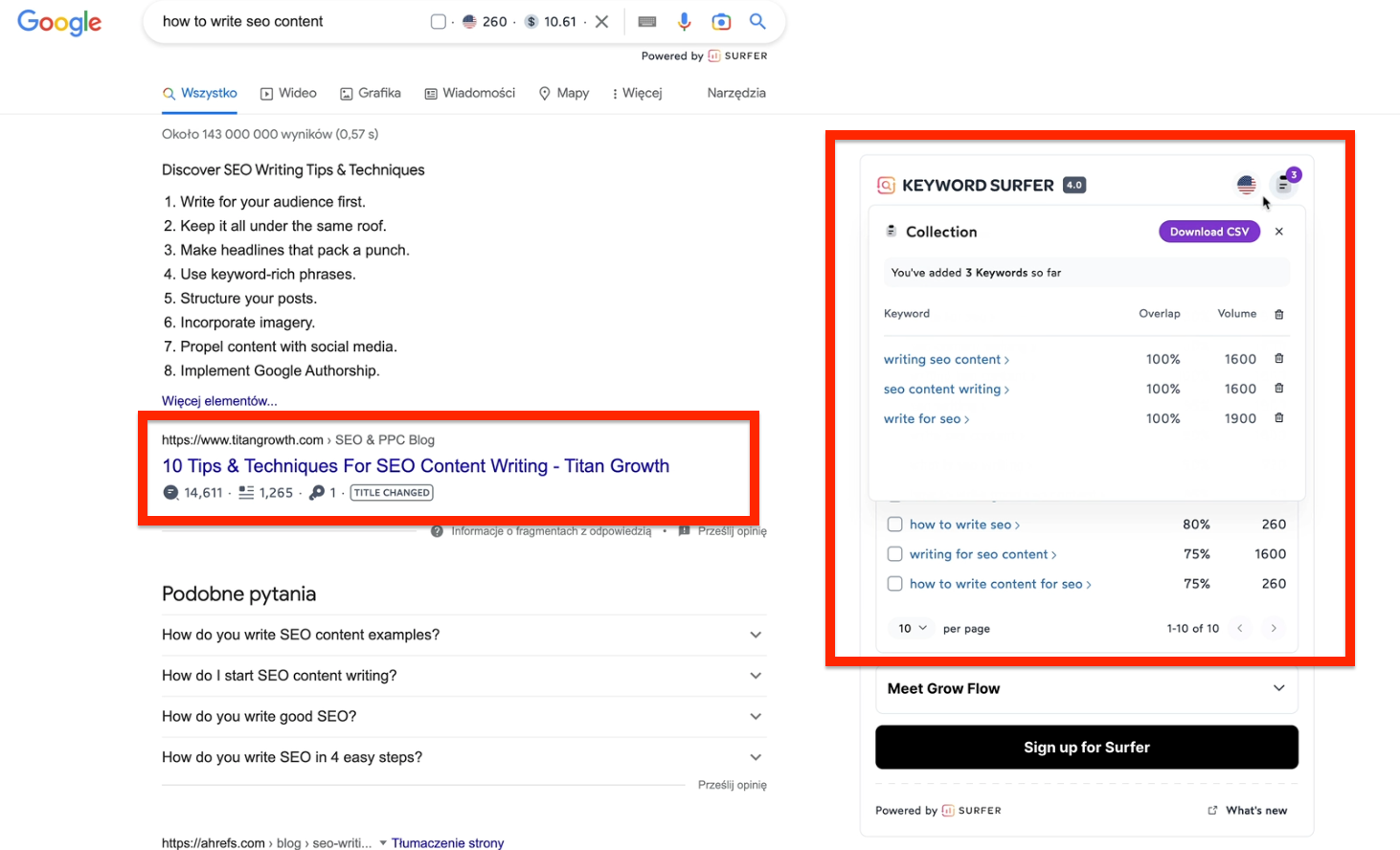Remove 'seo content writing' with trash icon
This screenshot has width=1400, height=850.
click(1279, 389)
